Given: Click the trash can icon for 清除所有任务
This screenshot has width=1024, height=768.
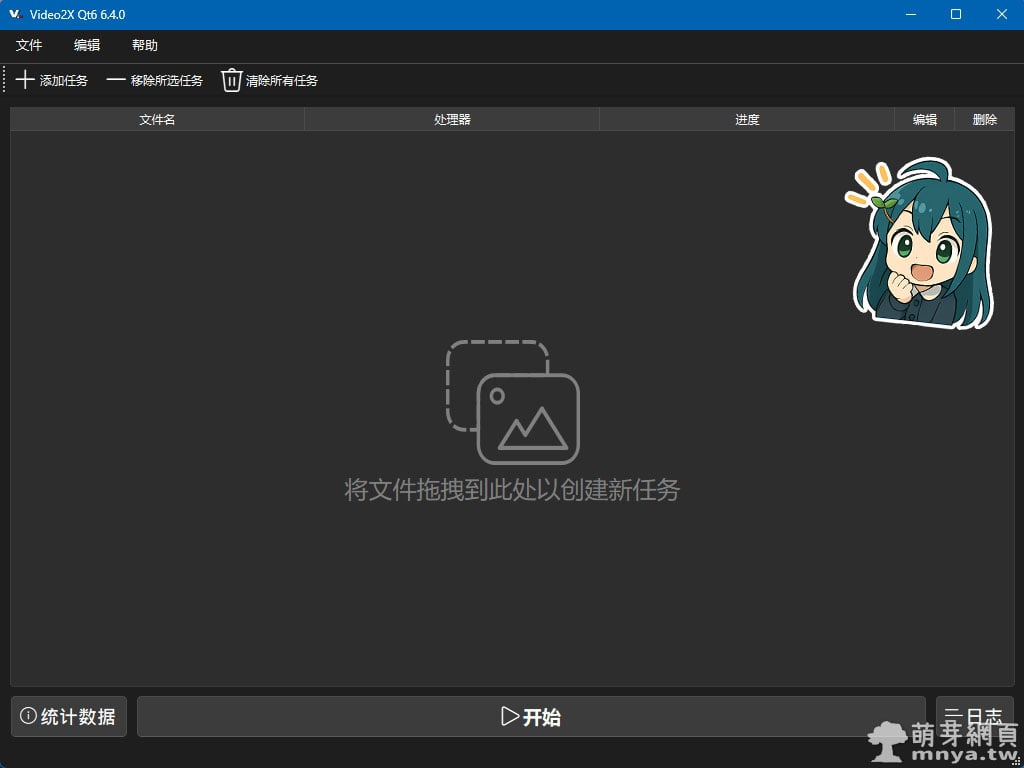Looking at the screenshot, I should (x=232, y=80).
